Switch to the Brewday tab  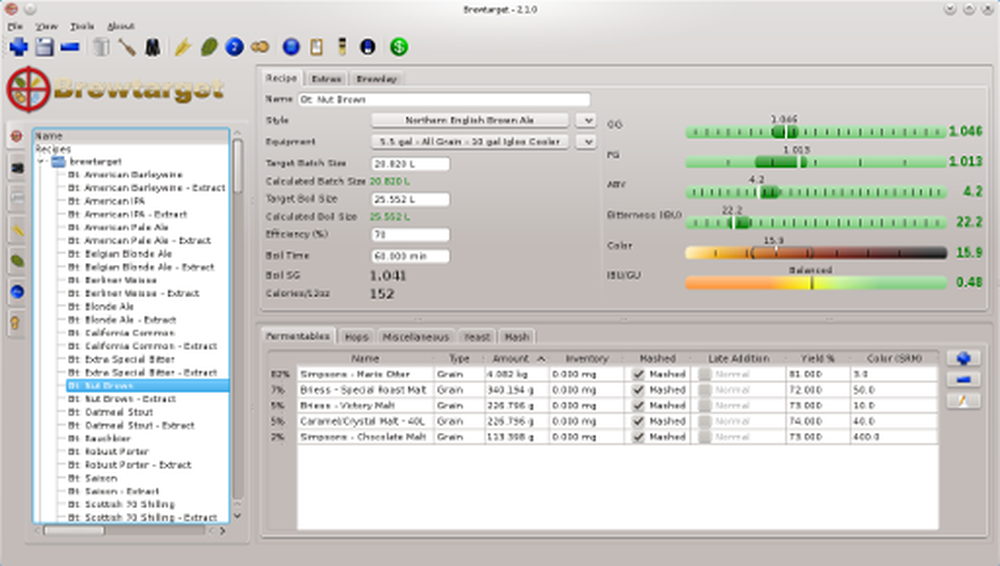(376, 78)
